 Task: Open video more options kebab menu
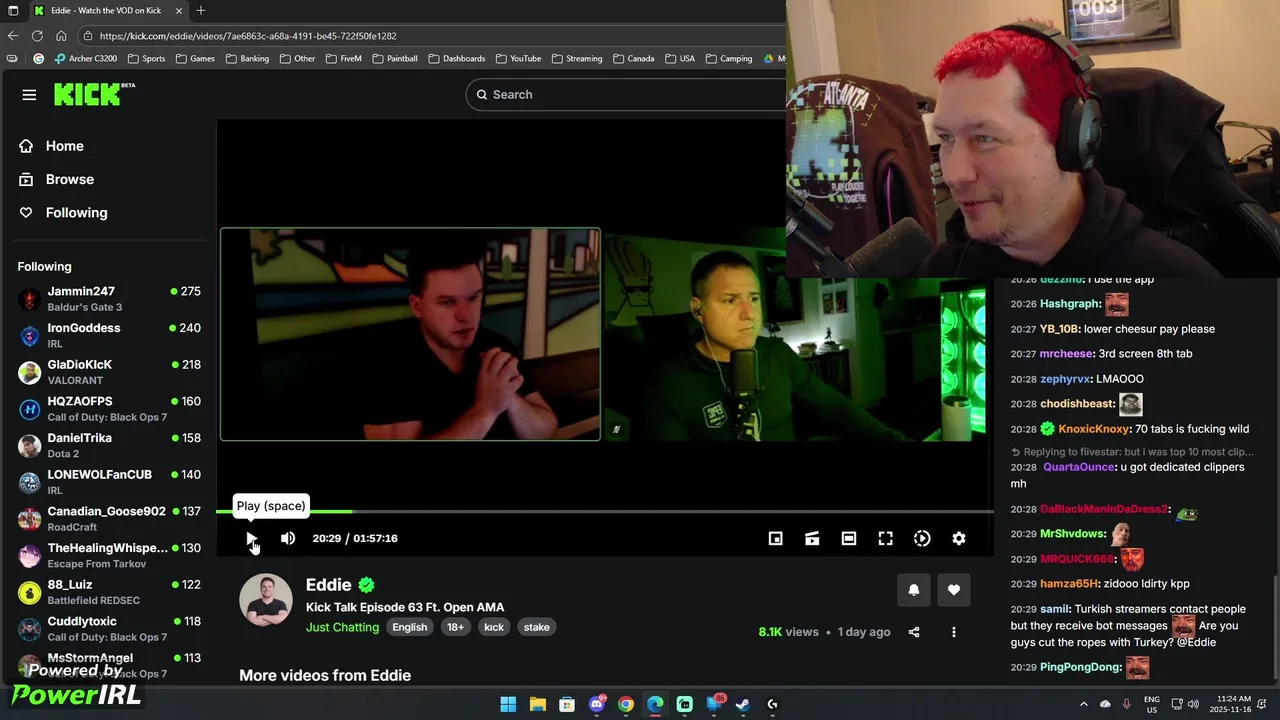(x=954, y=632)
